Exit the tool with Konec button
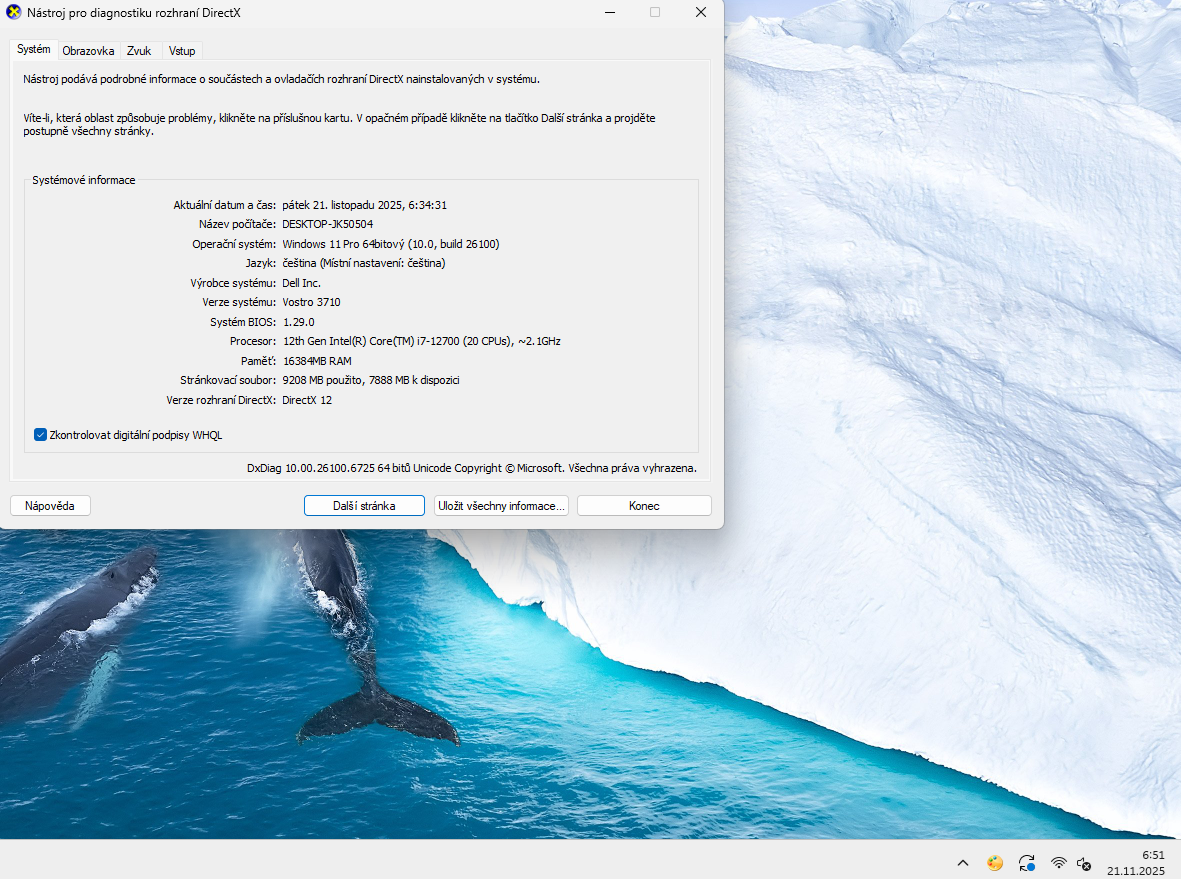The height and width of the screenshot is (879, 1181). click(644, 505)
